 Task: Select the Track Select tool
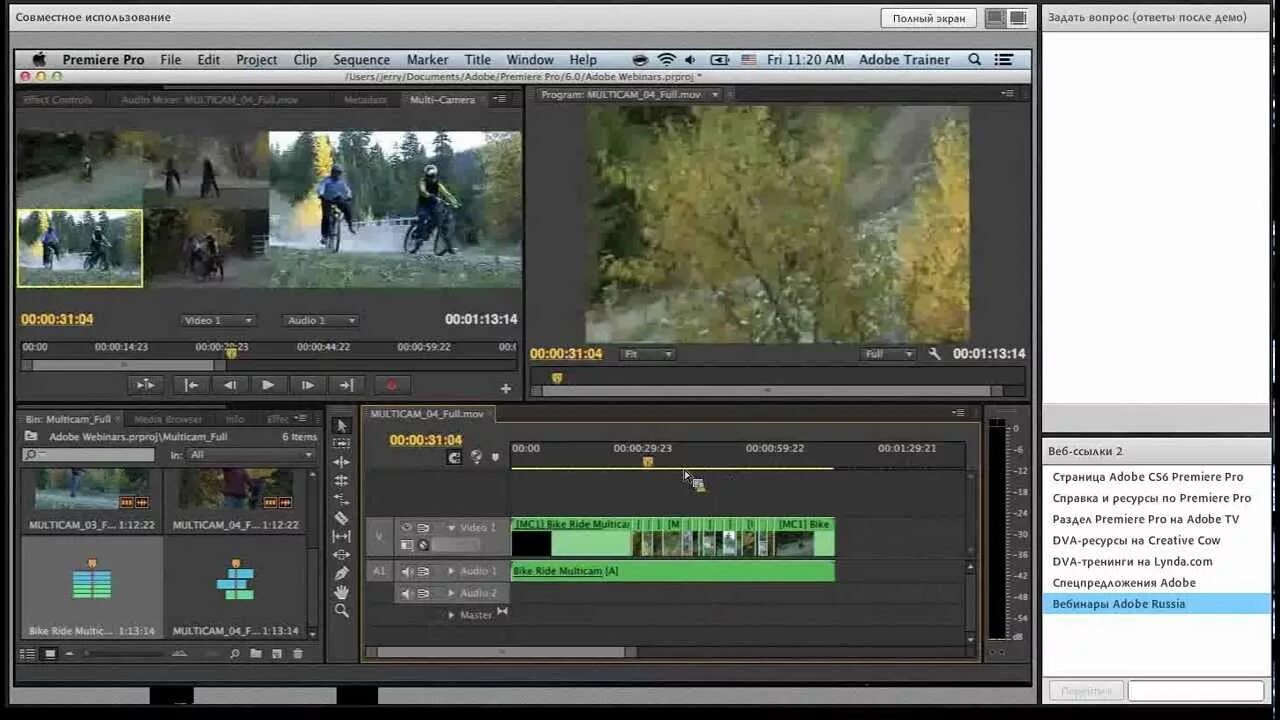342,444
